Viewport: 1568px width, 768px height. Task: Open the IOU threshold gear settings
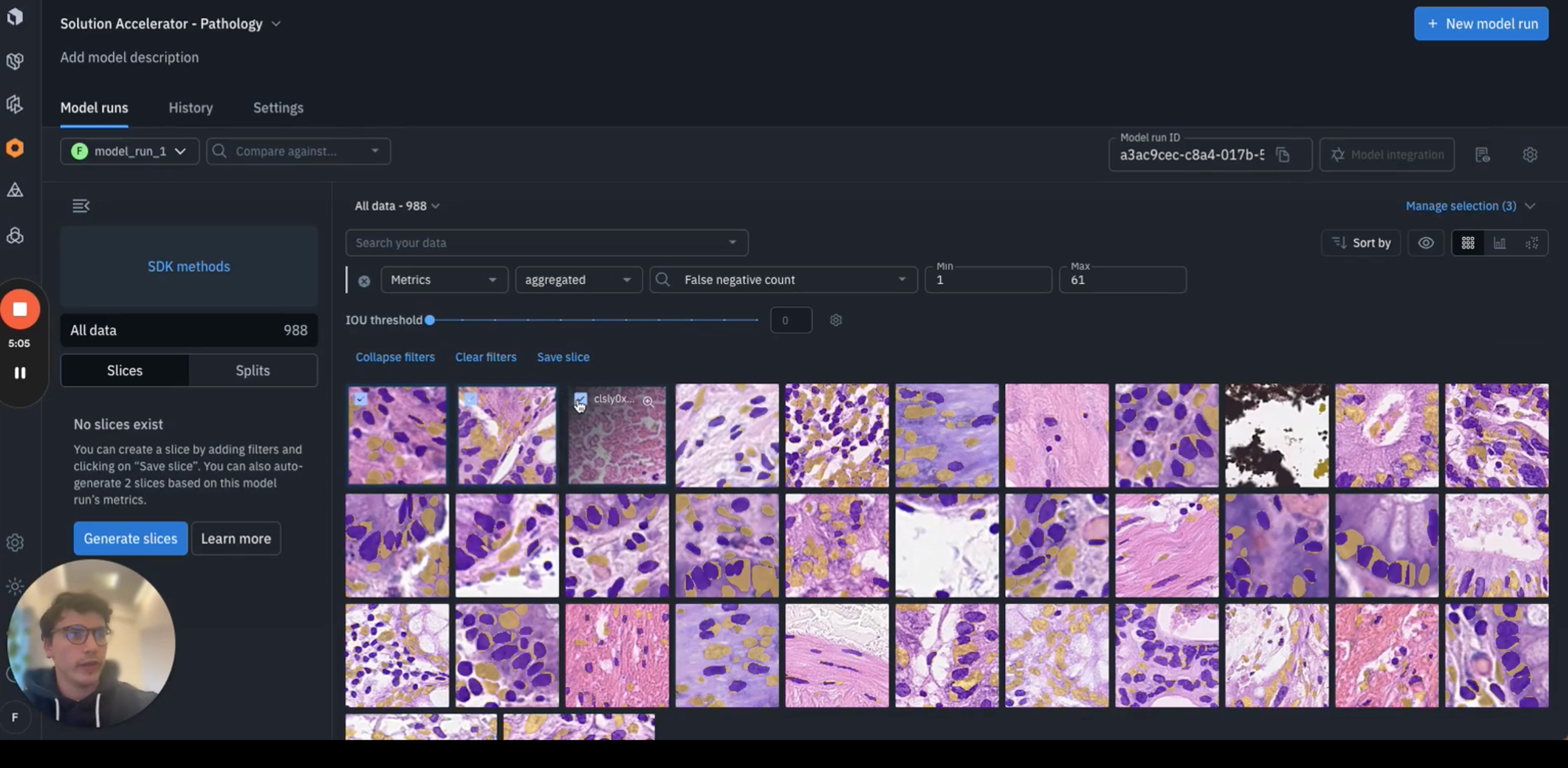coord(836,320)
